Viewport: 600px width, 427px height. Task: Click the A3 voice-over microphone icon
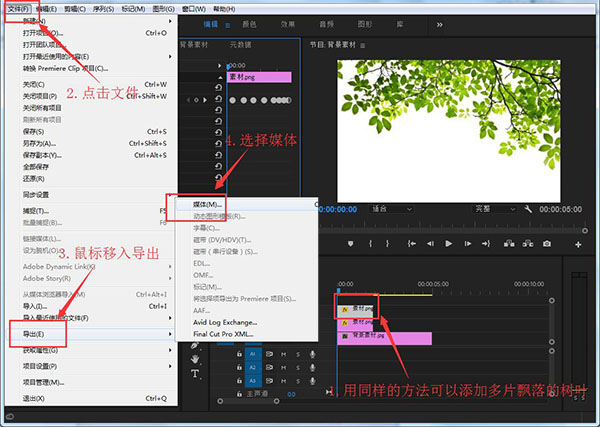[312, 381]
